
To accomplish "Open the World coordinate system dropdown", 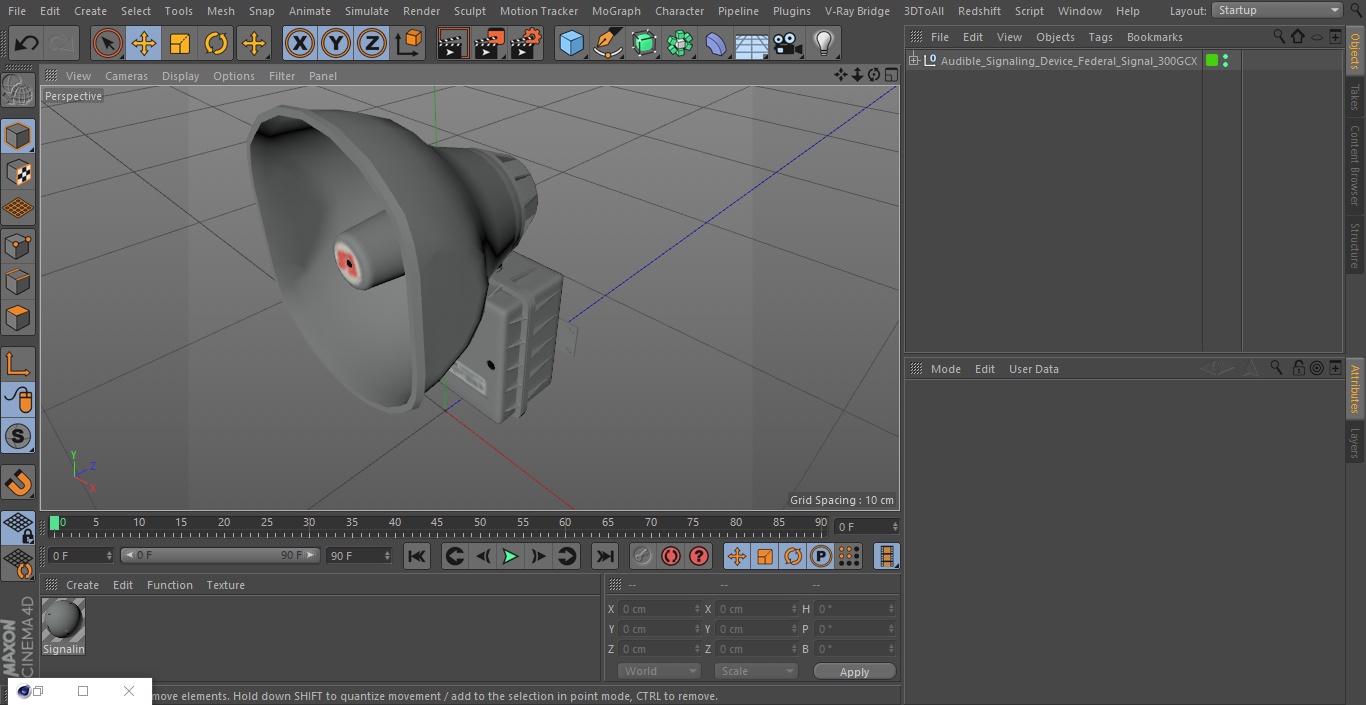I will 659,671.
